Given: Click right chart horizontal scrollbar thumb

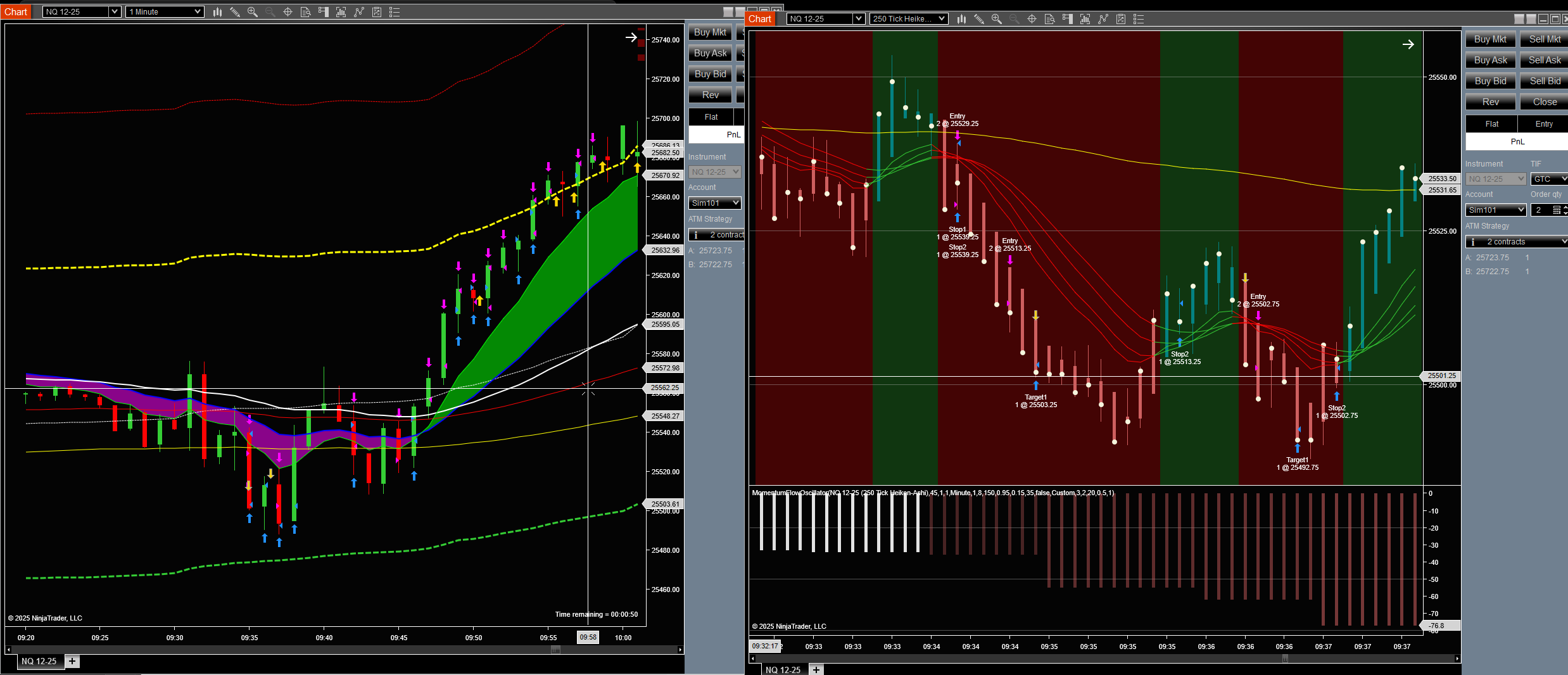Looking at the screenshot, I should point(1285,659).
